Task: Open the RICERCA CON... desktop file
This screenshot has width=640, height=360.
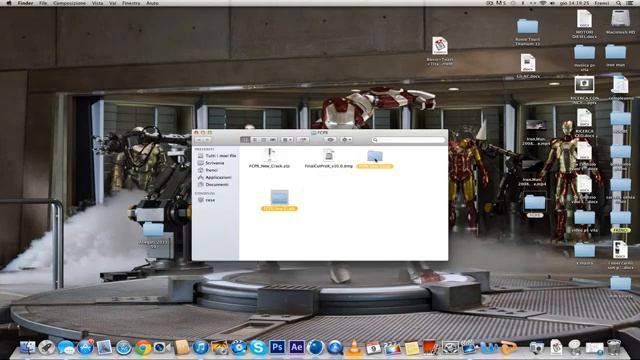Action: point(584,90)
